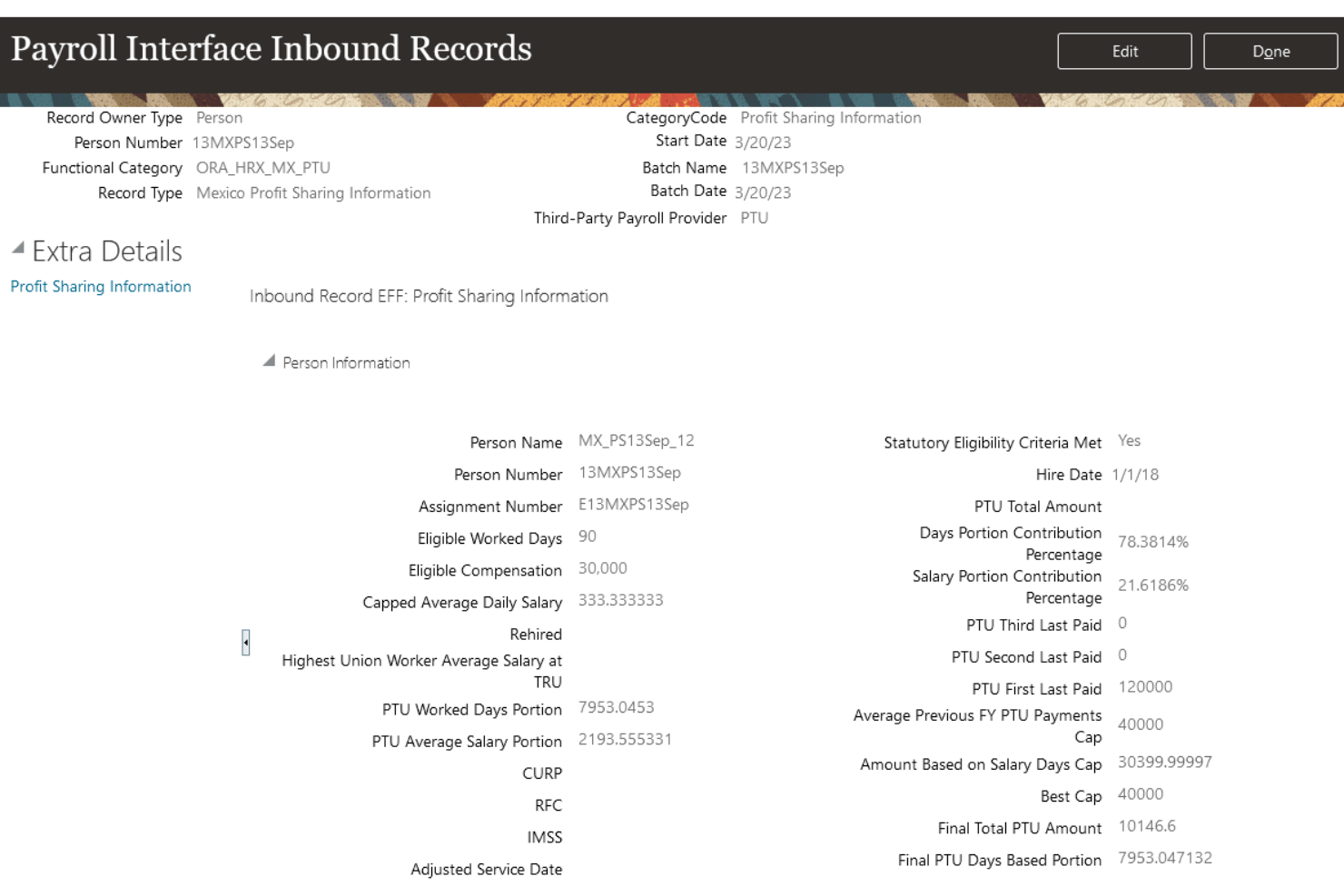Collapse the Person Information section
The width and height of the screenshot is (1344, 896).
coord(269,361)
